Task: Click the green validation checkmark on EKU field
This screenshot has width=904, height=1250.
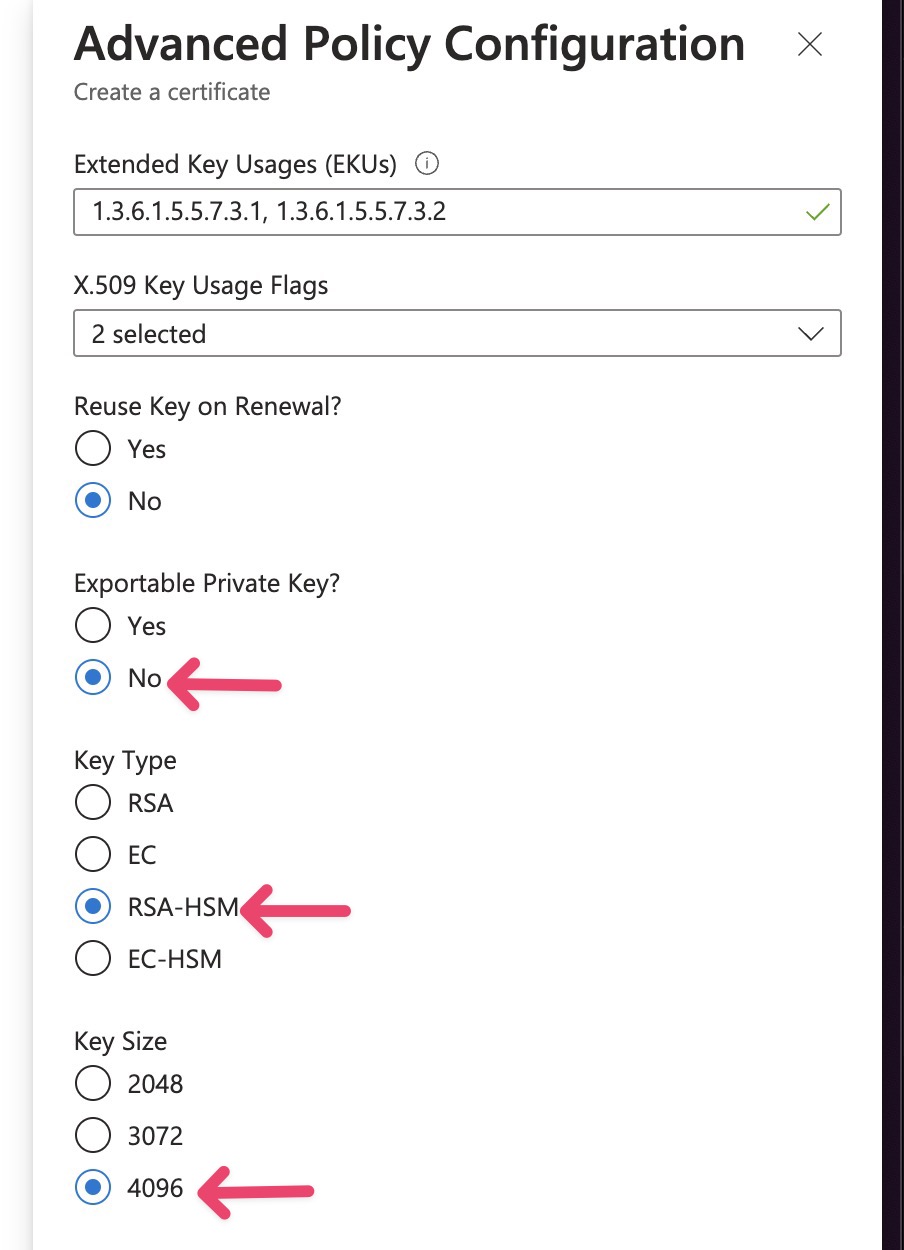Action: [816, 211]
